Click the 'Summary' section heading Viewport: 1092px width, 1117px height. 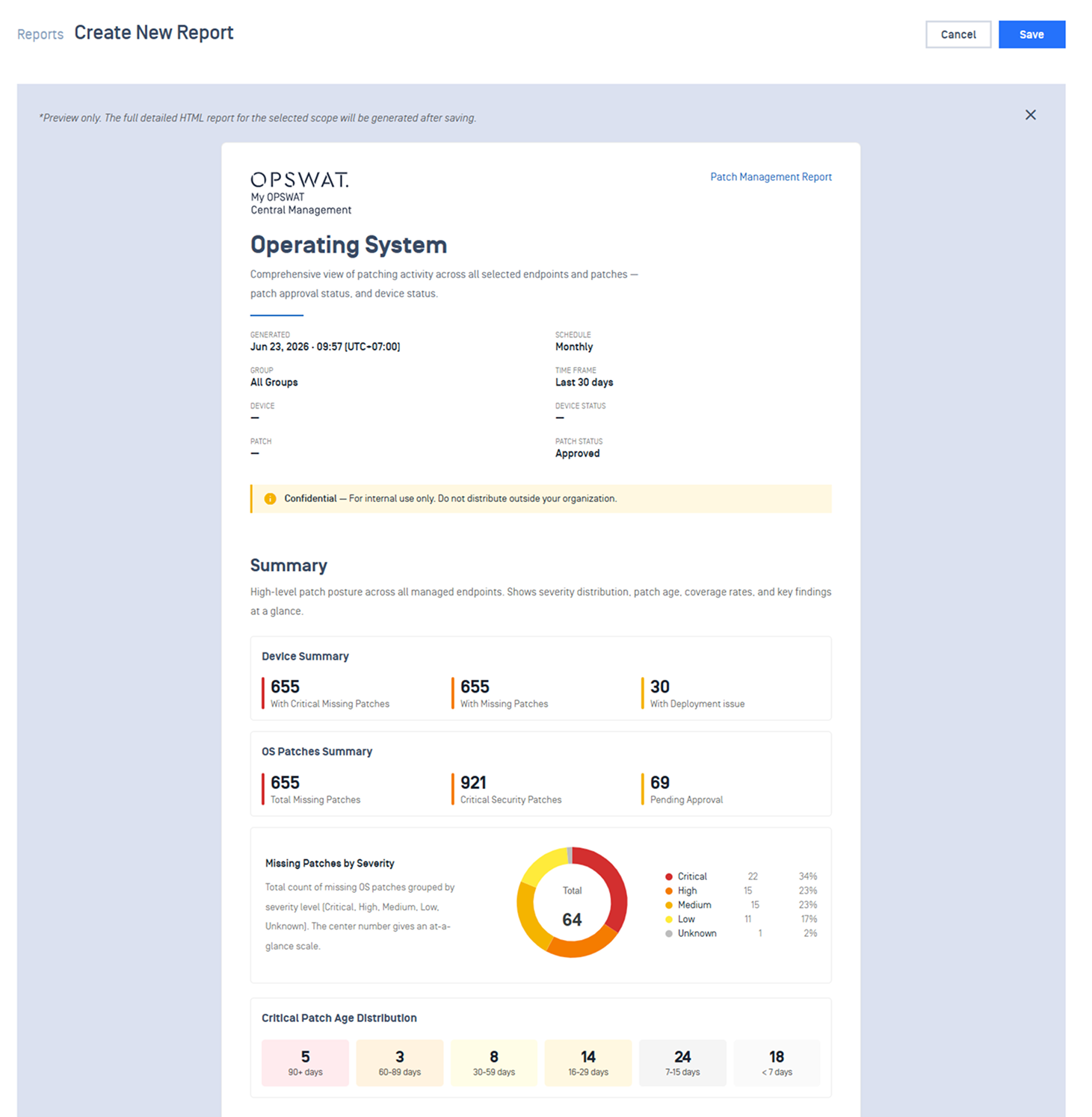tap(289, 566)
